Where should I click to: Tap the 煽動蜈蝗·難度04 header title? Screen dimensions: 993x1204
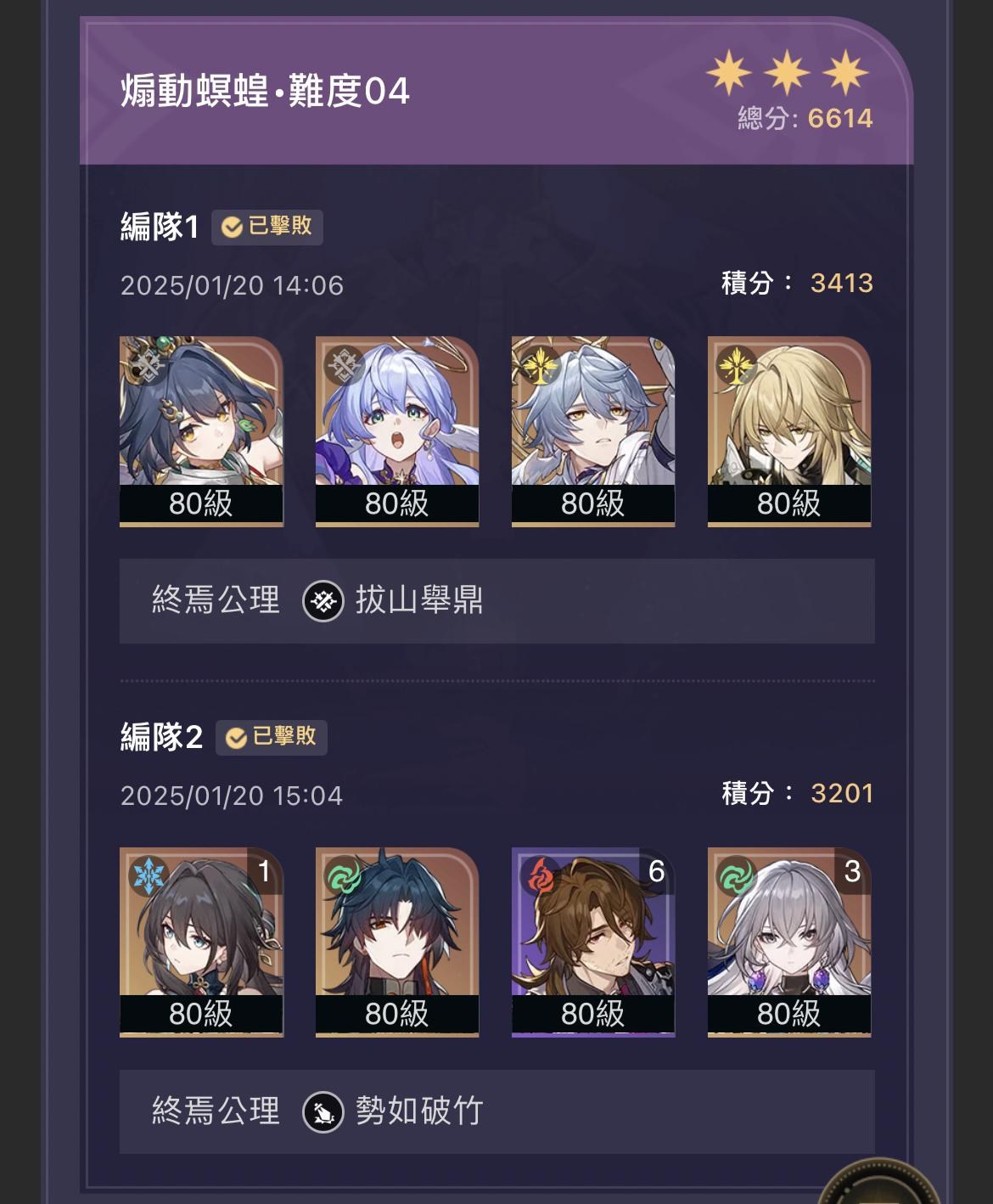pyautogui.click(x=266, y=91)
